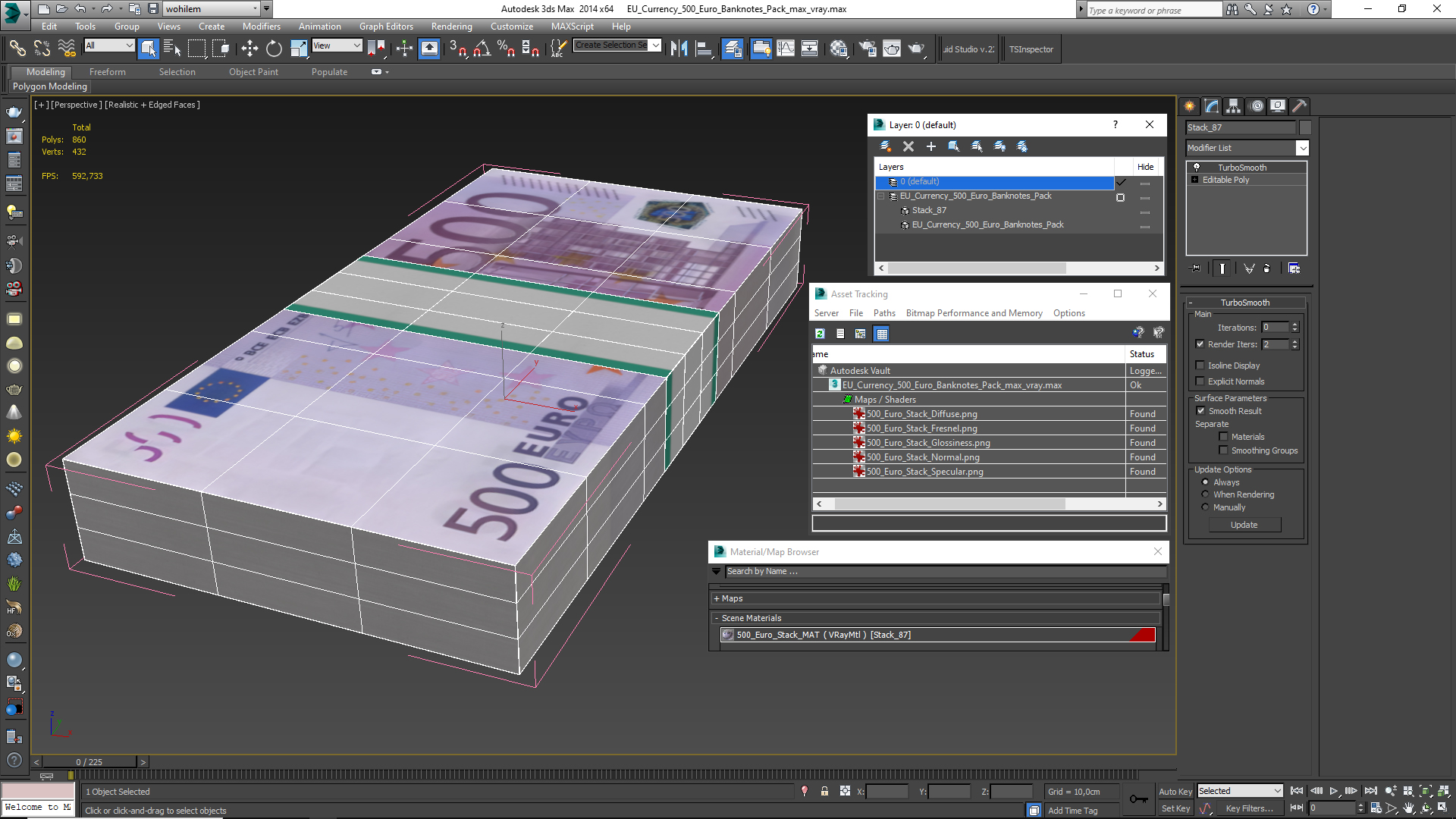Click the Iterations value field
The image size is (1456, 819).
1275,328
